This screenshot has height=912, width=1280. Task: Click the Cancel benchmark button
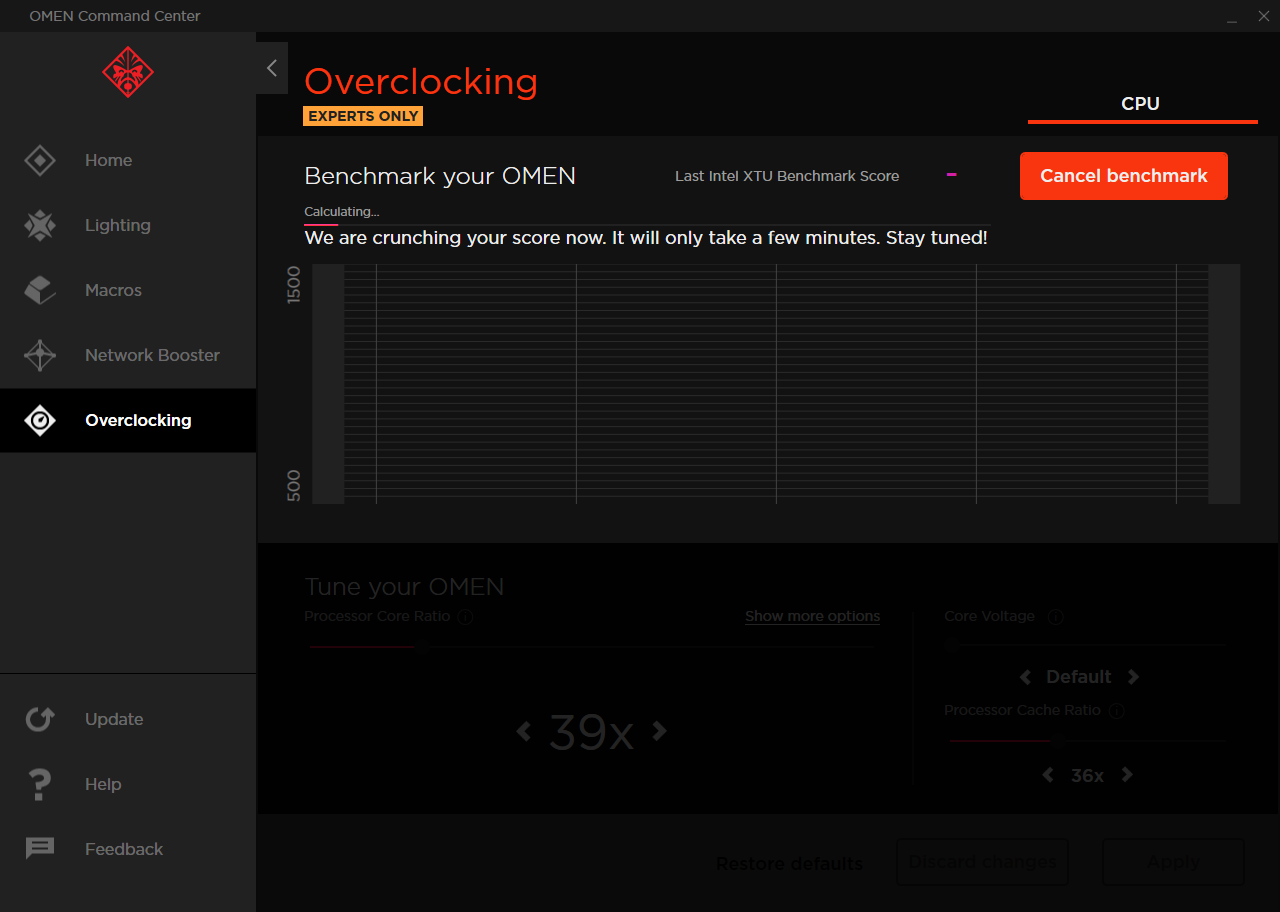point(1124,176)
